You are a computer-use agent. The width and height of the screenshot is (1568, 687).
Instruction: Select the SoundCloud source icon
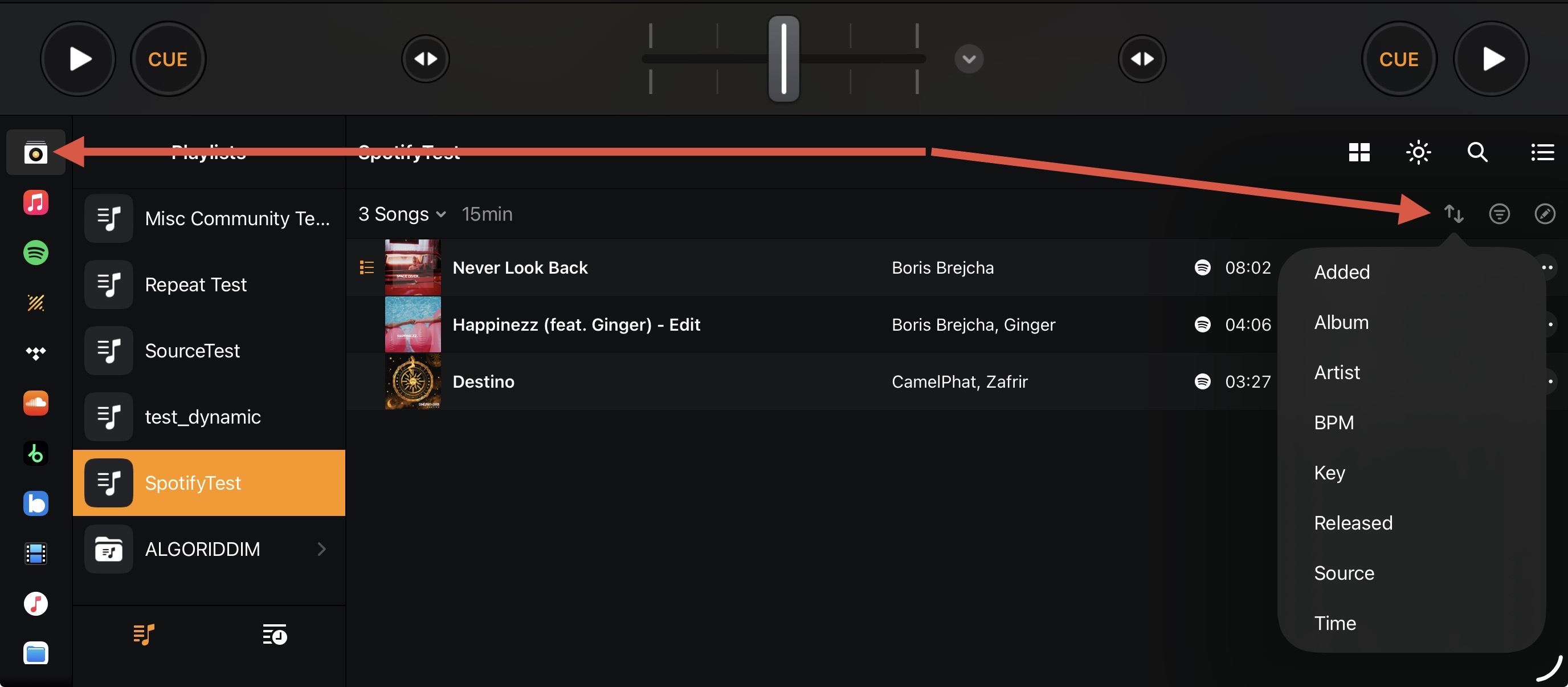pos(35,403)
